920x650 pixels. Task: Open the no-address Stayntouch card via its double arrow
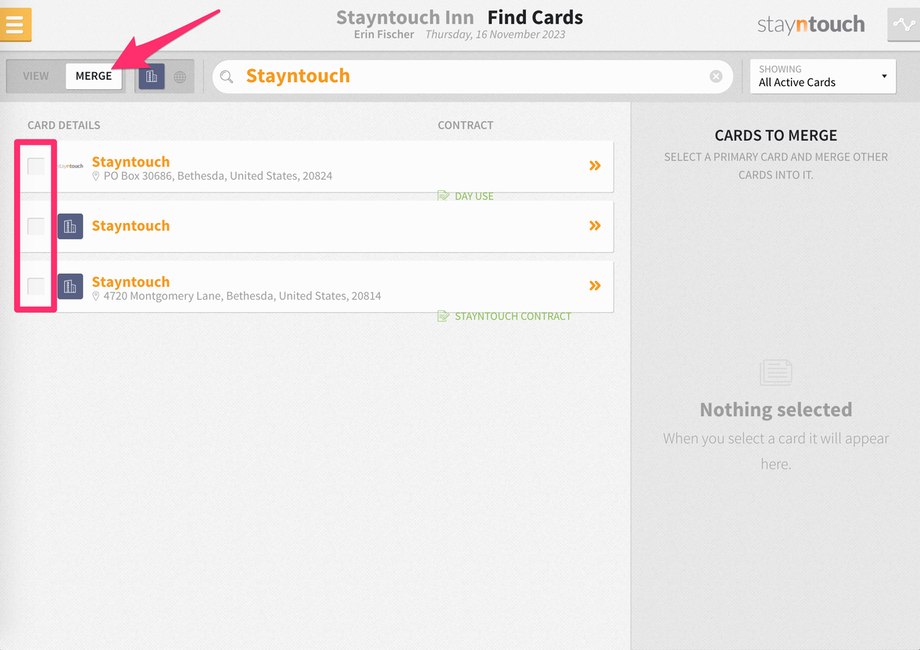tap(595, 226)
